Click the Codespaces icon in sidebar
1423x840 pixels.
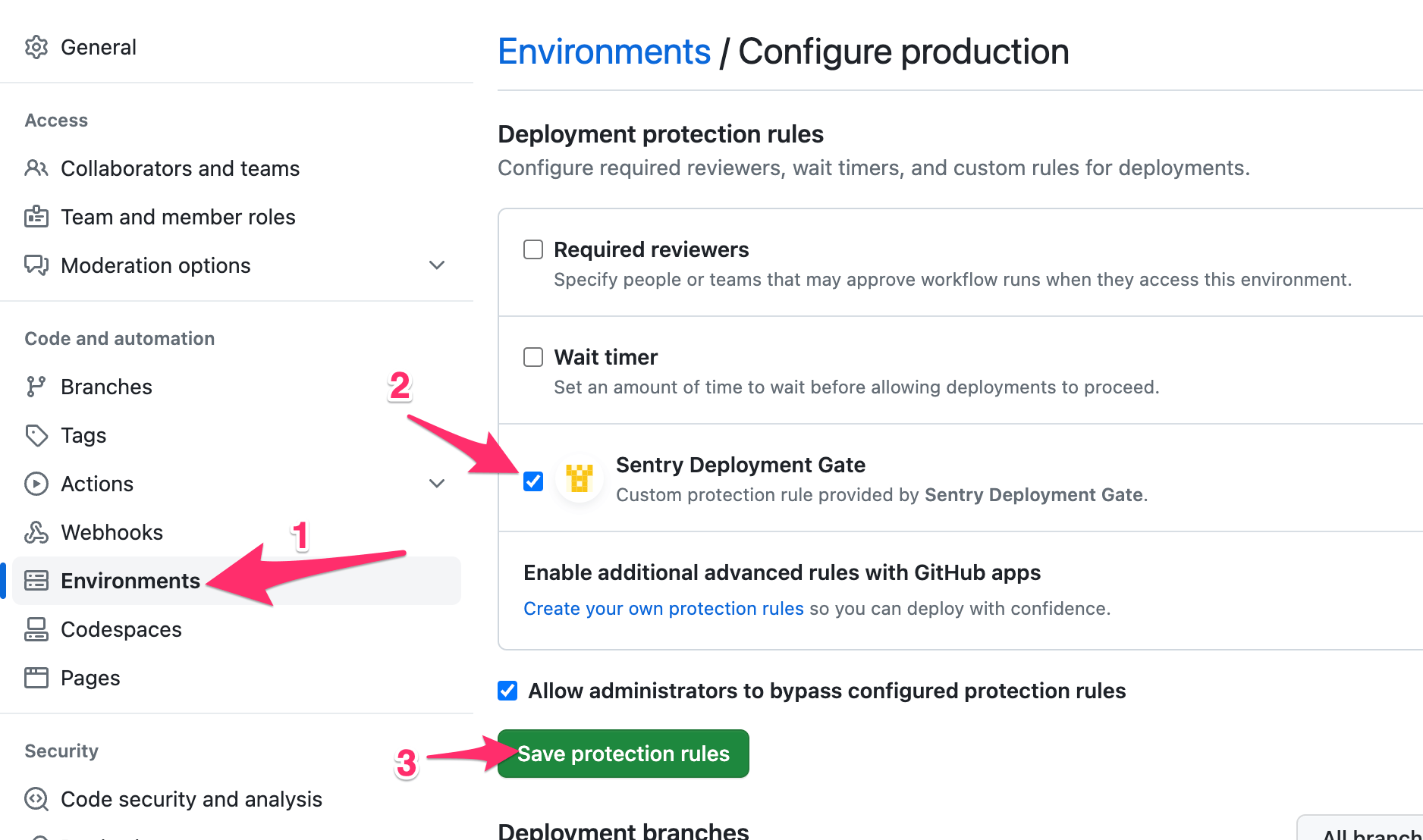(x=36, y=629)
